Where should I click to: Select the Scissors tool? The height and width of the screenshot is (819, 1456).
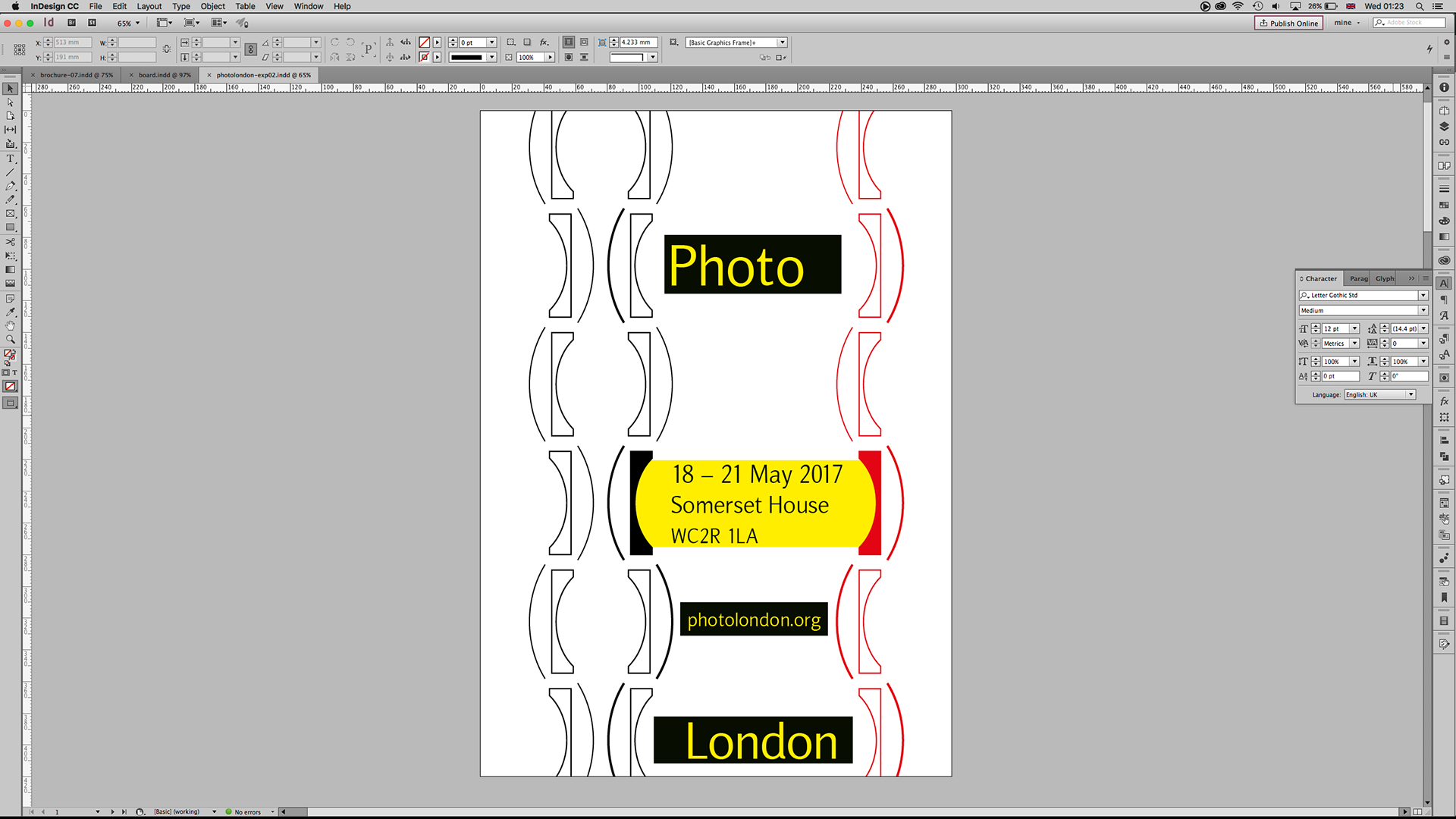(11, 242)
